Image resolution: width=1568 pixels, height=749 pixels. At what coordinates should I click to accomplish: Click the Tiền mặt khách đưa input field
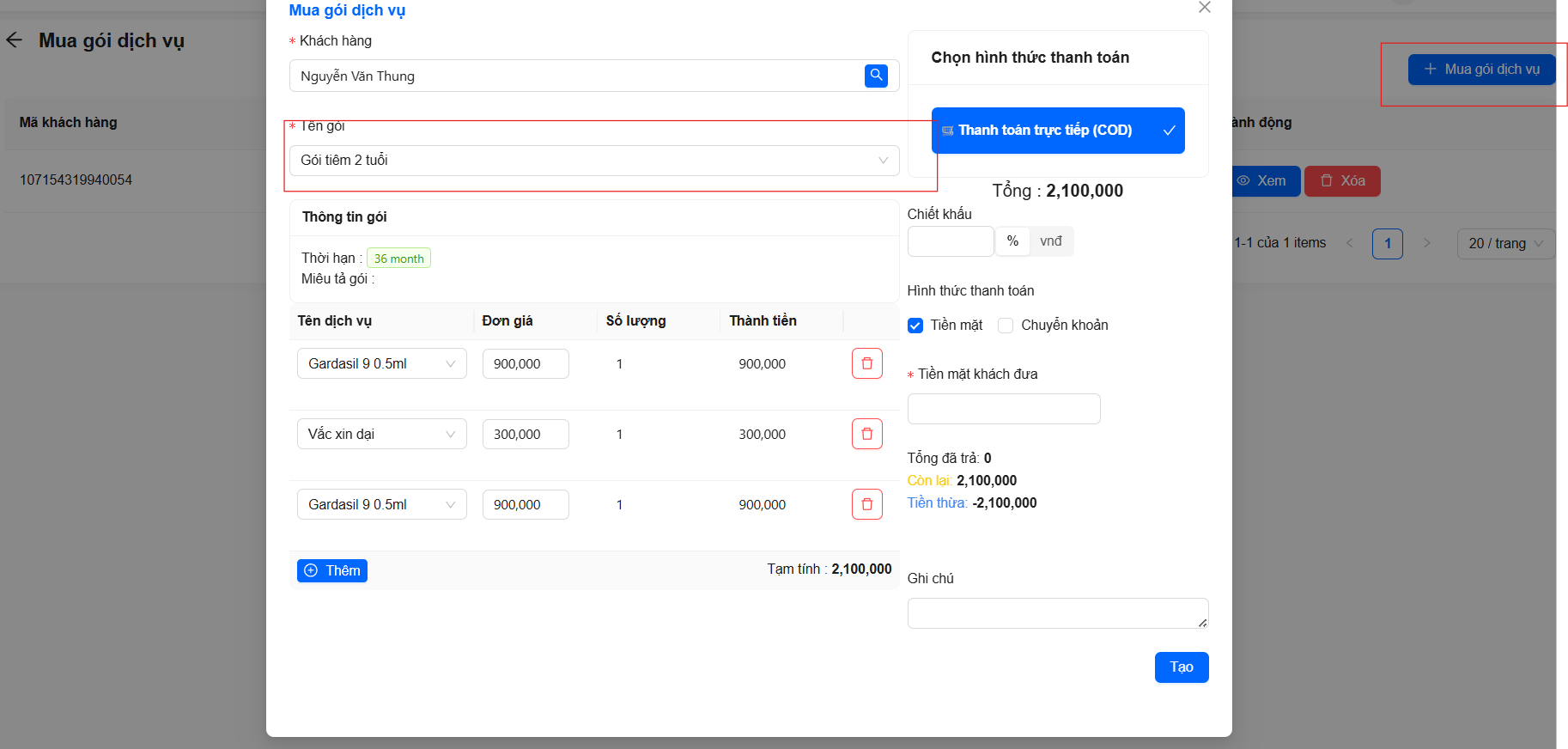[1003, 409]
